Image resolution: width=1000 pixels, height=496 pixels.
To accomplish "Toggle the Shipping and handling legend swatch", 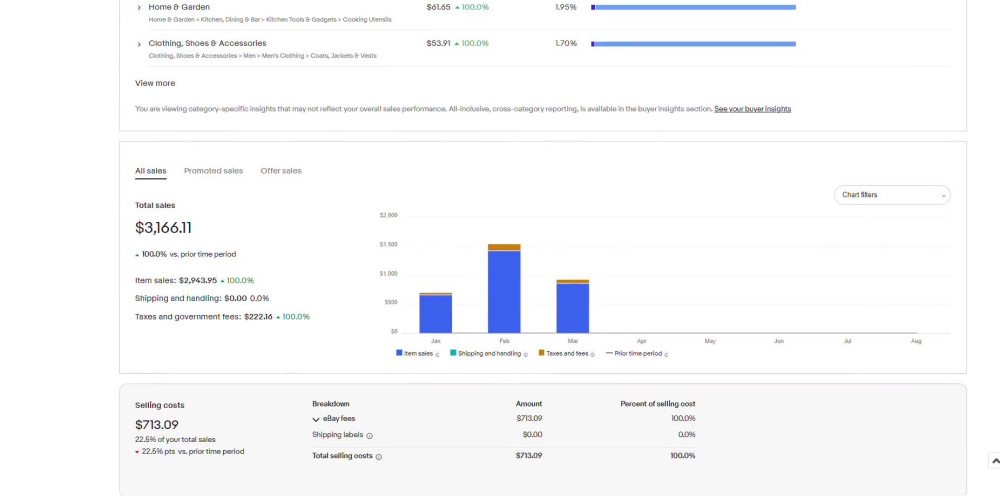I will (453, 353).
